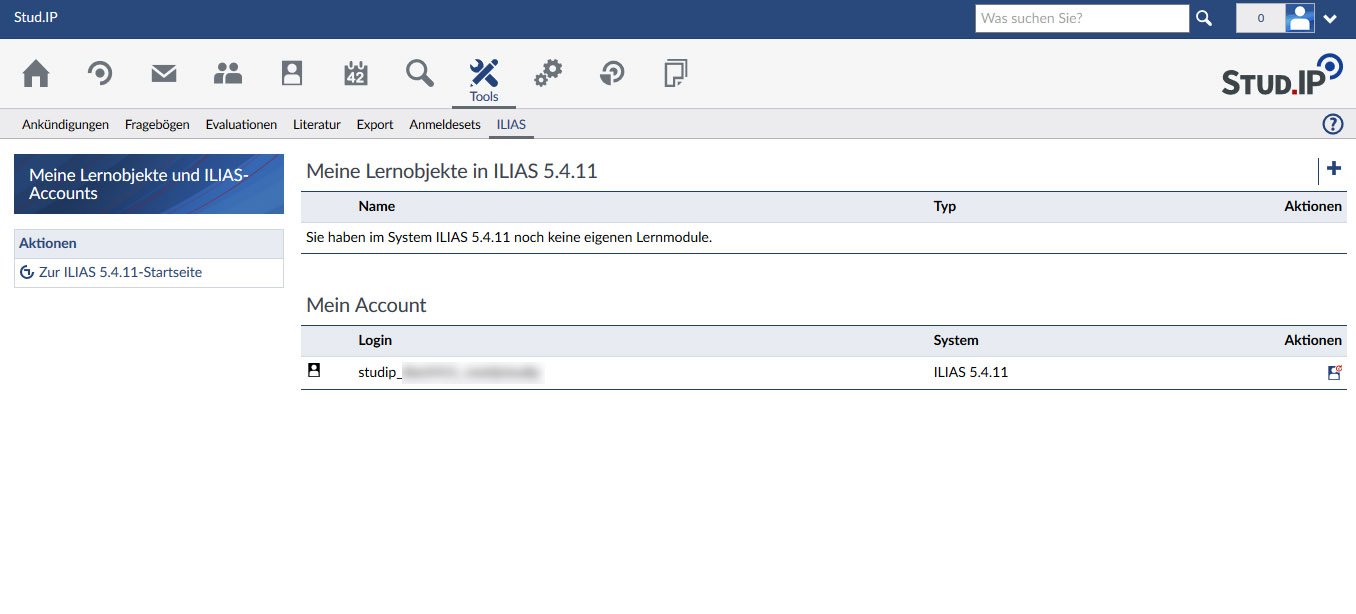Image resolution: width=1356 pixels, height=614 pixels.
Task: Click the studip_ login name
Action: click(450, 372)
